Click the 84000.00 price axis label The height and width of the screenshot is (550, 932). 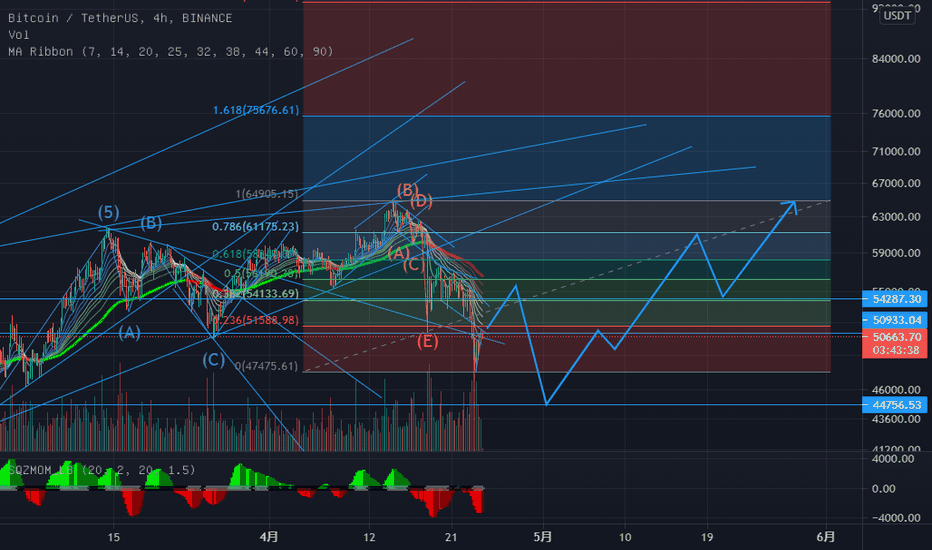point(896,59)
